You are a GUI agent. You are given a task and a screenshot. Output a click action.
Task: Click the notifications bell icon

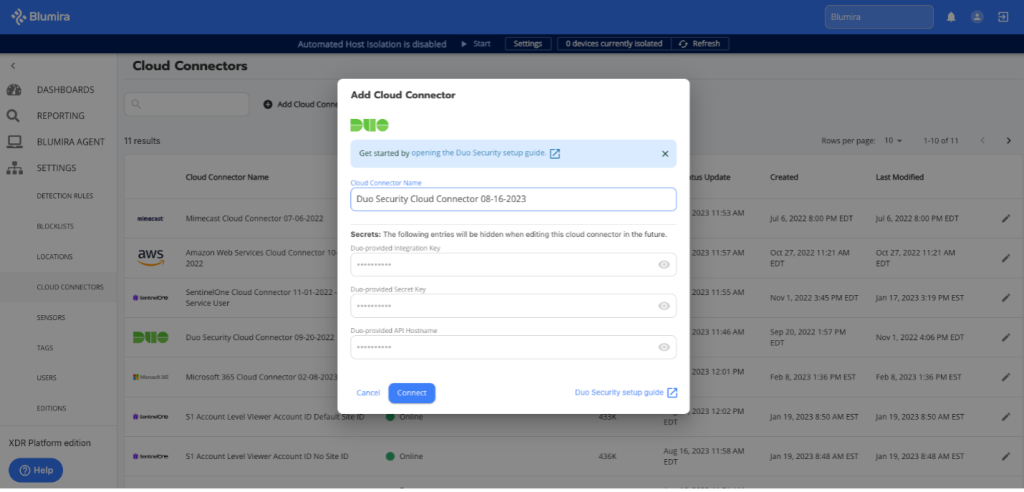951,17
